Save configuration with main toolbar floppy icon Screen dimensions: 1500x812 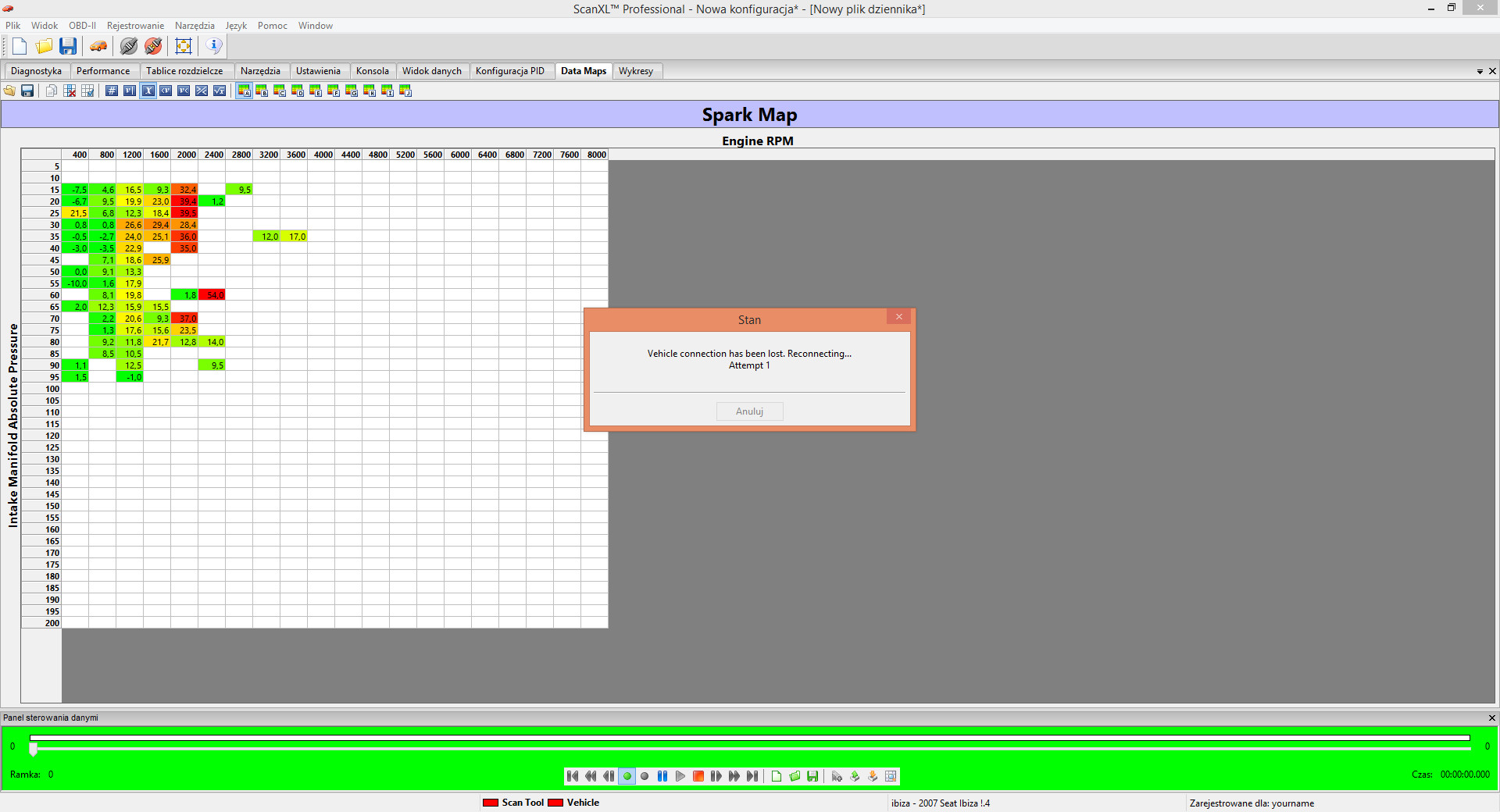(69, 46)
